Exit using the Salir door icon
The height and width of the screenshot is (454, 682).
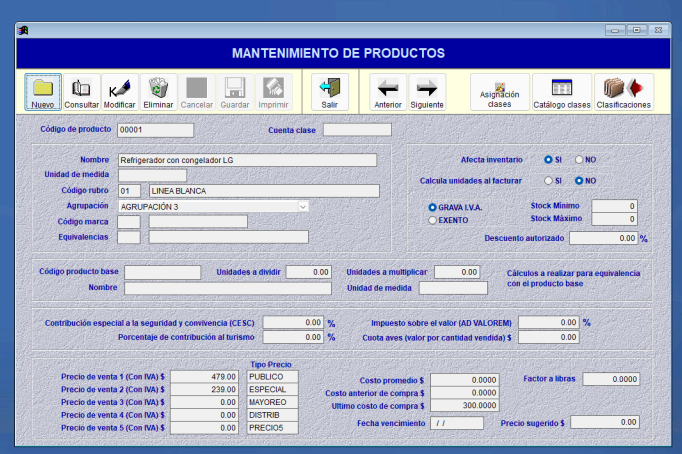329,91
